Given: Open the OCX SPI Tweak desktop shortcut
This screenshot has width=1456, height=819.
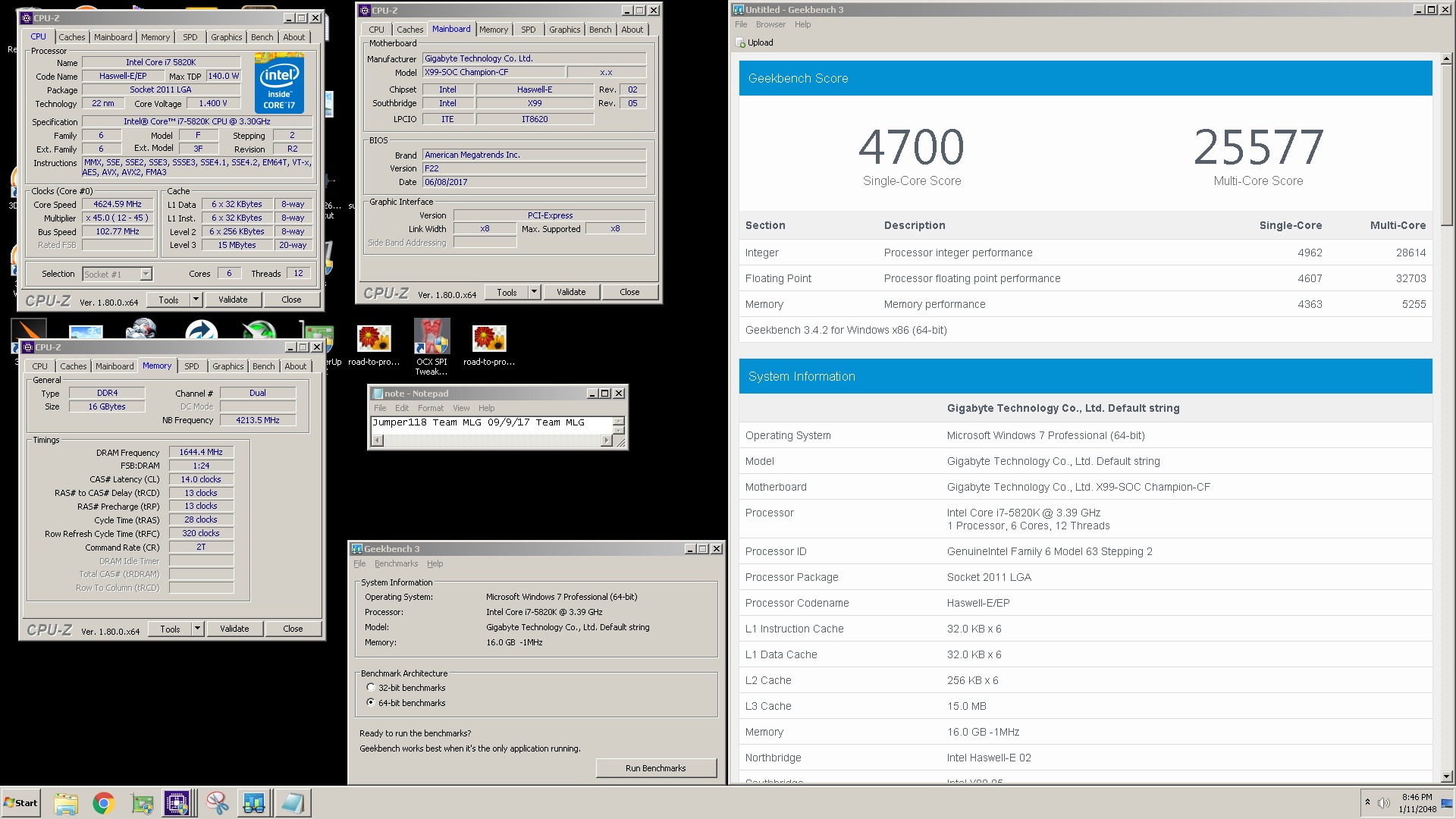Looking at the screenshot, I should [431, 347].
